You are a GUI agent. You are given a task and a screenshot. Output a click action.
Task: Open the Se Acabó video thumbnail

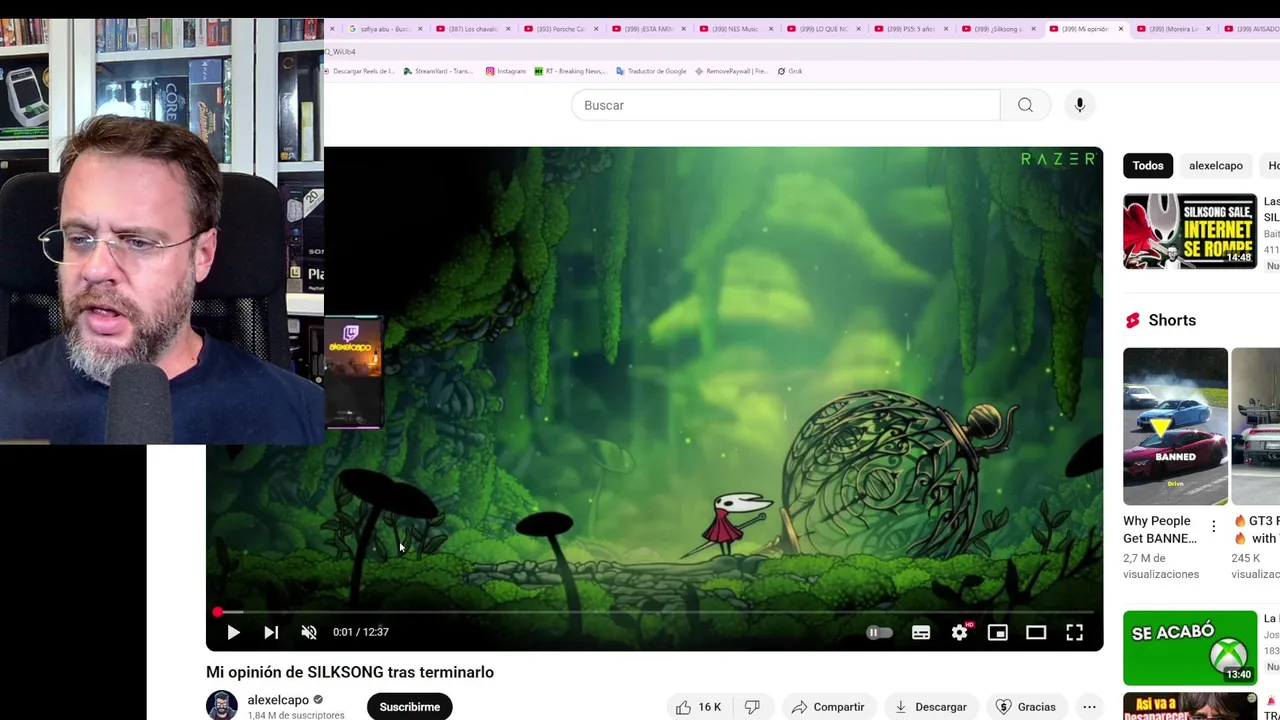pos(1190,648)
